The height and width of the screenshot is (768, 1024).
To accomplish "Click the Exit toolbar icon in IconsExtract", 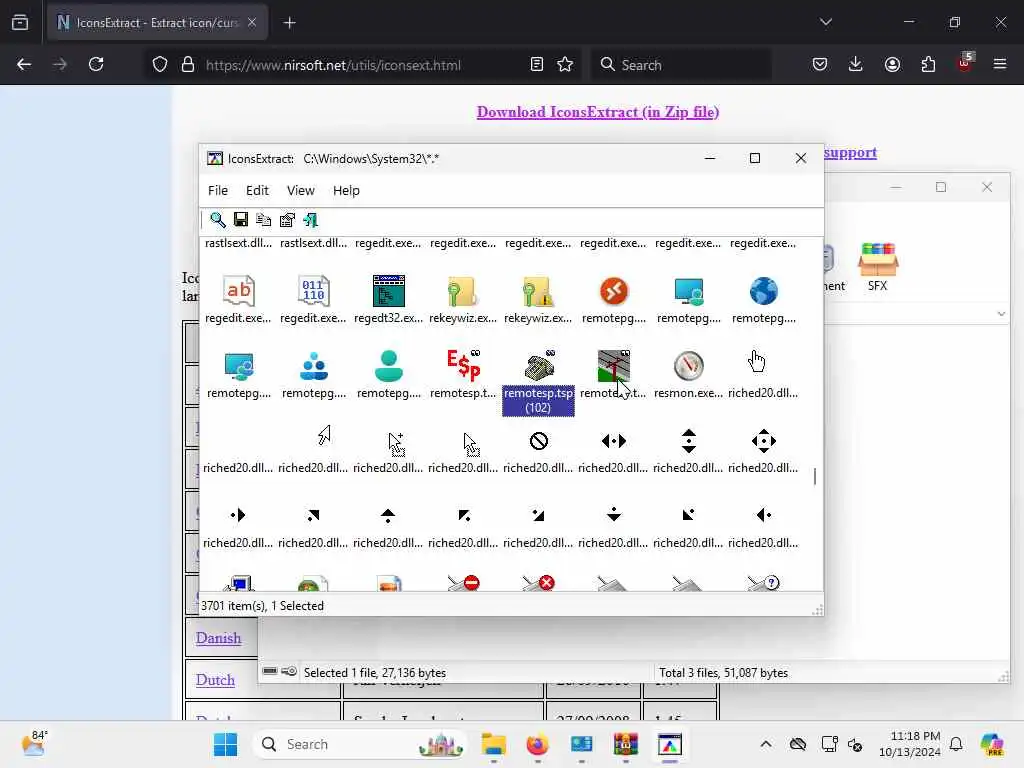I will (310, 220).
